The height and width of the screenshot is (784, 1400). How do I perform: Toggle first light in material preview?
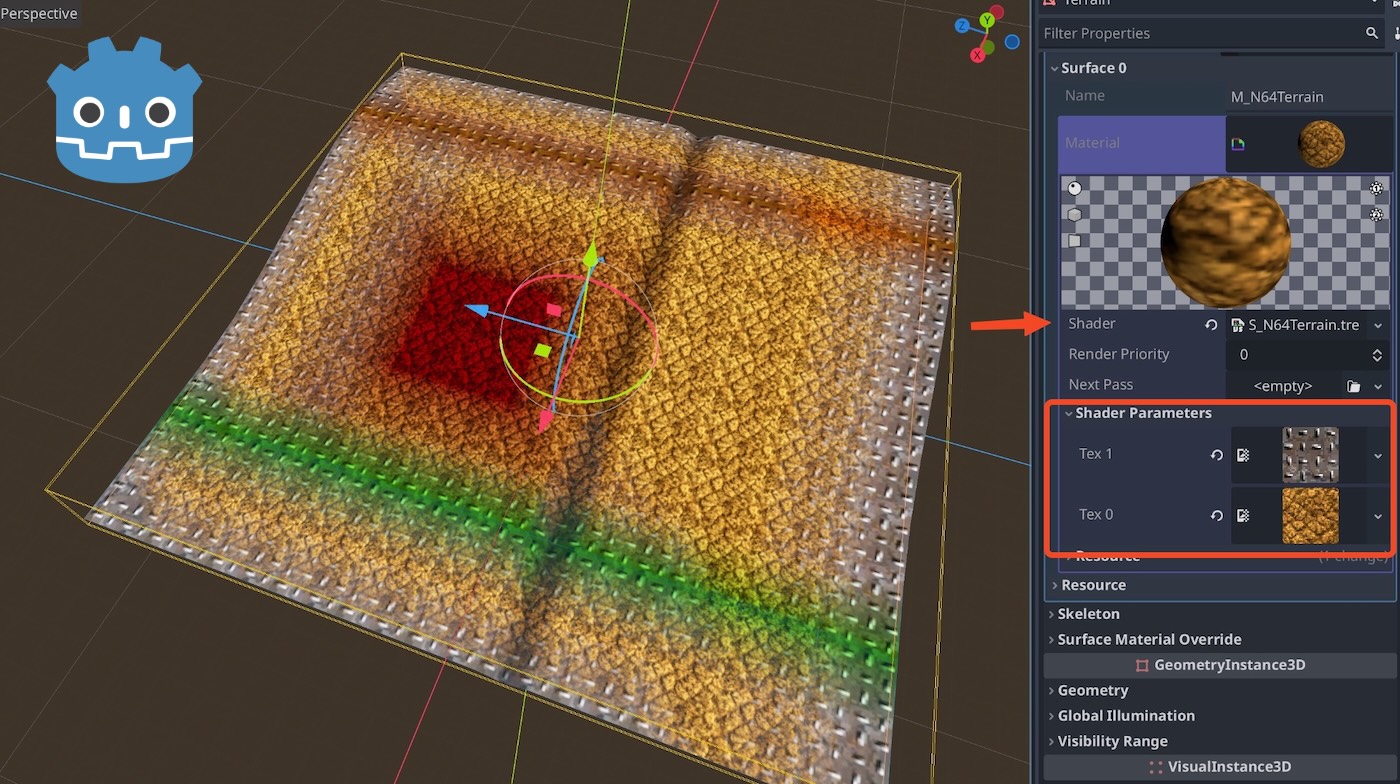coord(1376,188)
